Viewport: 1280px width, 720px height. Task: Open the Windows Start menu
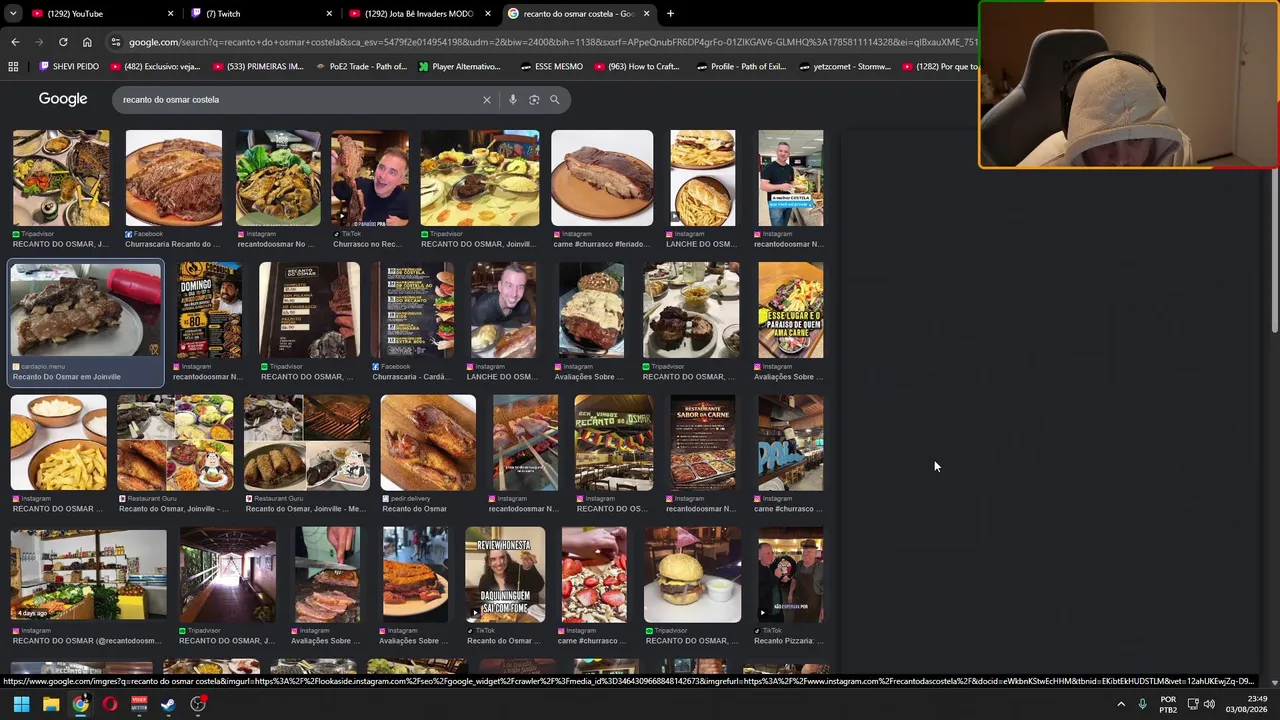(21, 704)
